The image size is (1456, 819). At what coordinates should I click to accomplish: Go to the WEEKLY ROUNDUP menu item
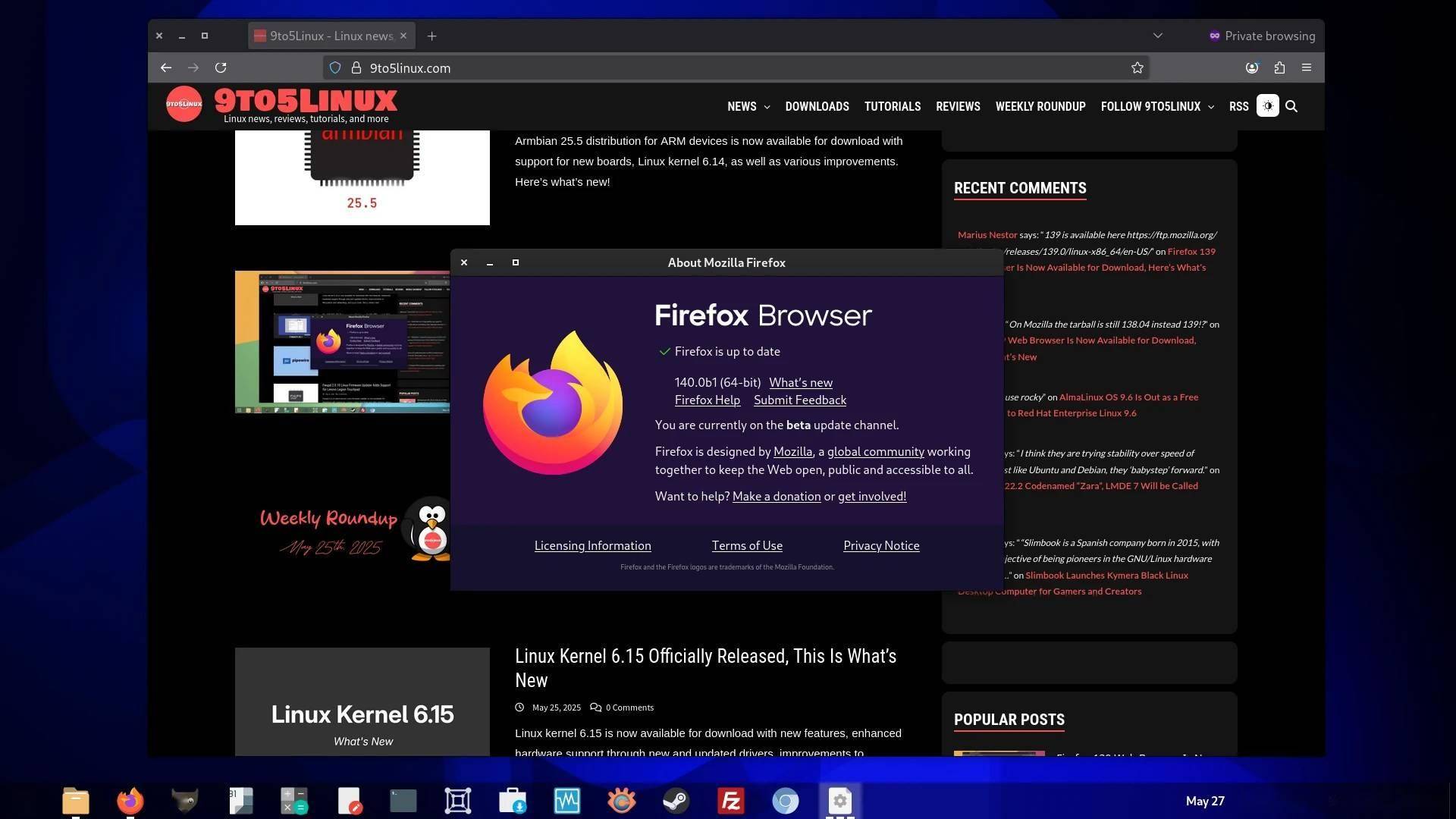(1040, 107)
